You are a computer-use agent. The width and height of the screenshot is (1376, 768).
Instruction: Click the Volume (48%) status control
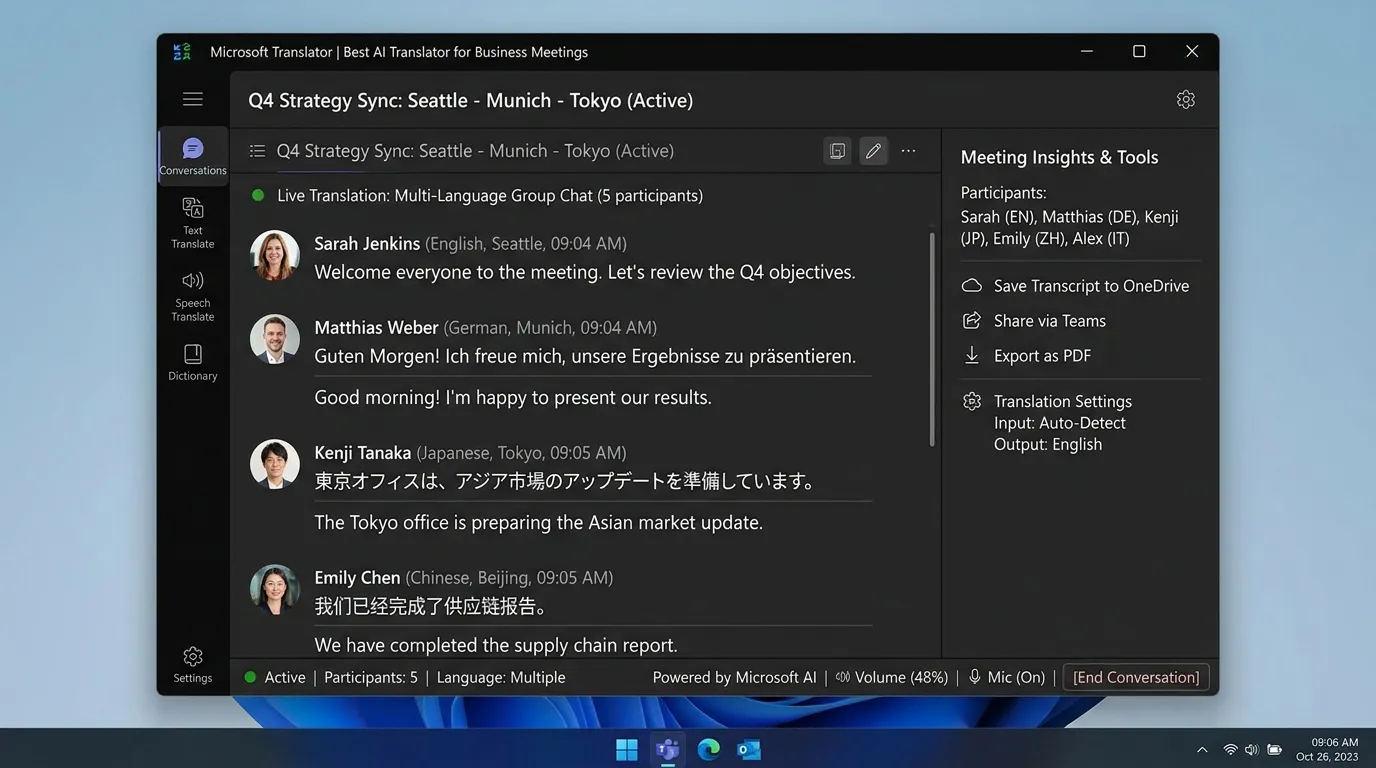pos(891,677)
